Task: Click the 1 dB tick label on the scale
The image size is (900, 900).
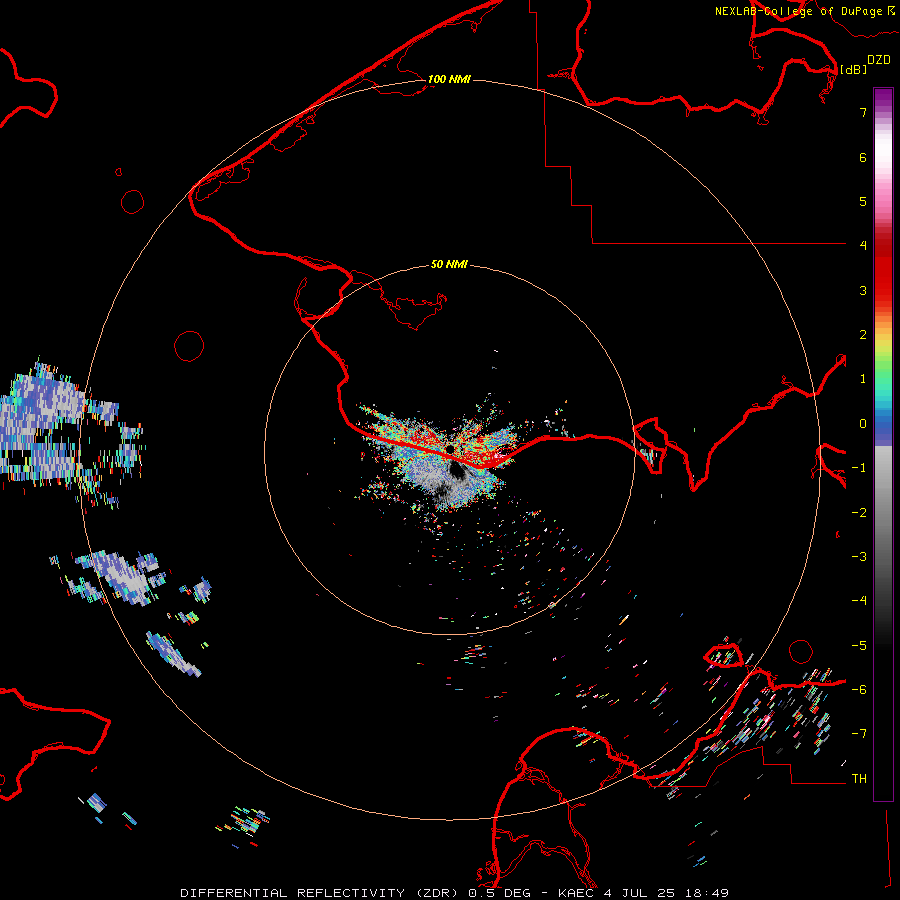Action: point(863,379)
